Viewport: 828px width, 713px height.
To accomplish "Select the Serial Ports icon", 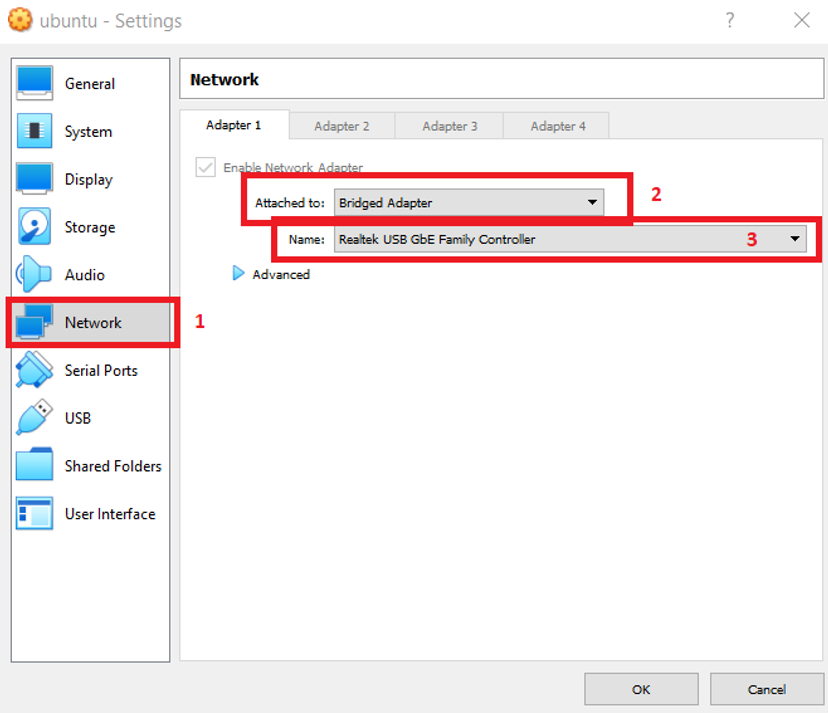I will (x=34, y=370).
